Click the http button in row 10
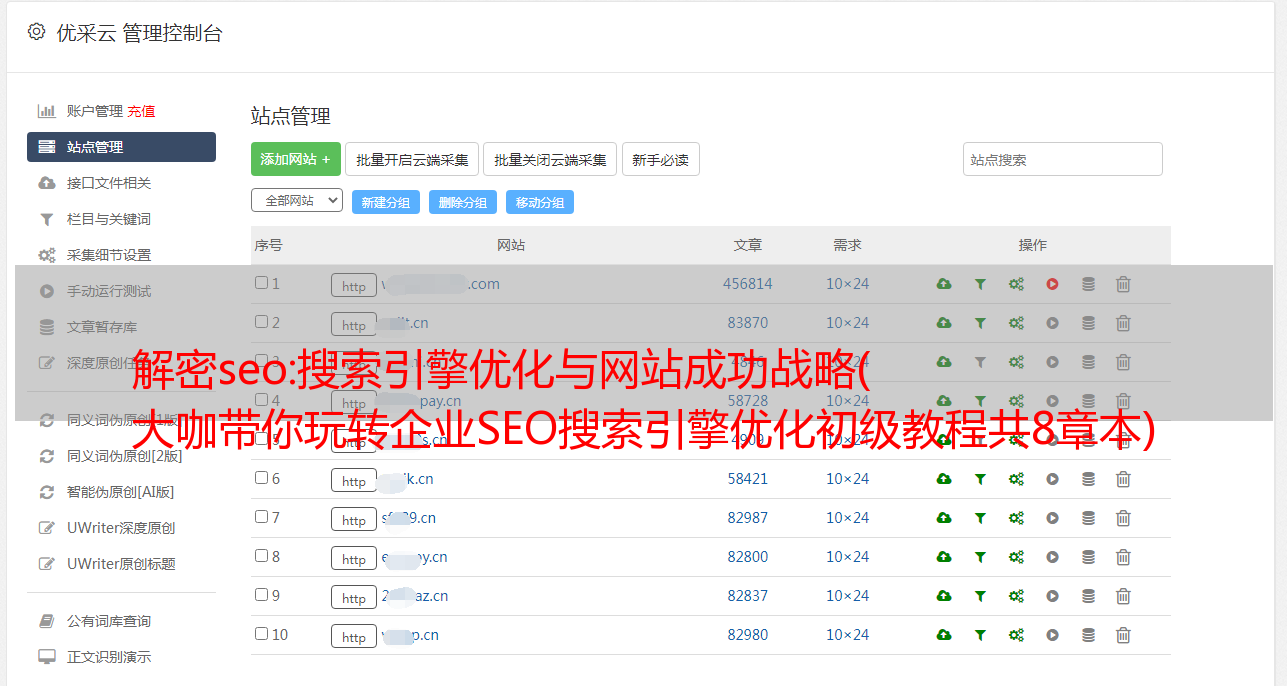The width and height of the screenshot is (1287, 686). point(354,637)
